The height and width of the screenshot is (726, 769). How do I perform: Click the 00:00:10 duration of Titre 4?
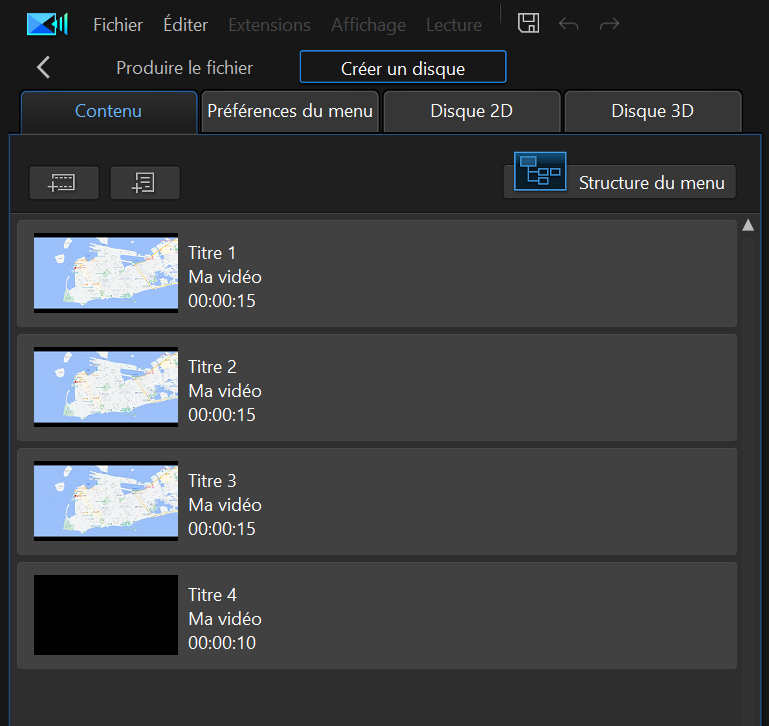point(222,643)
